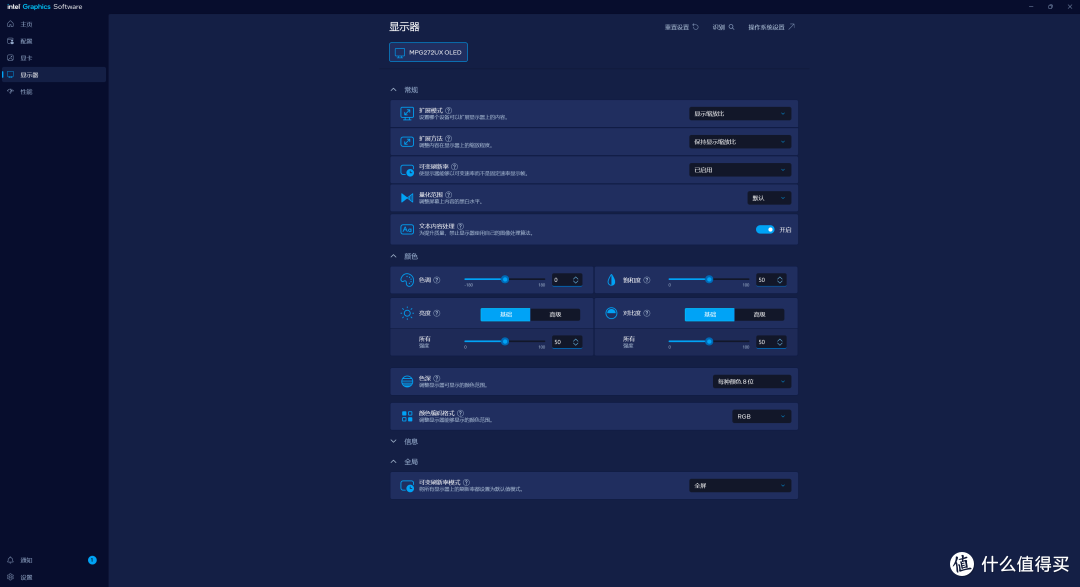Click the contrast value stepper arrows
The width and height of the screenshot is (1080, 587).
pos(780,342)
